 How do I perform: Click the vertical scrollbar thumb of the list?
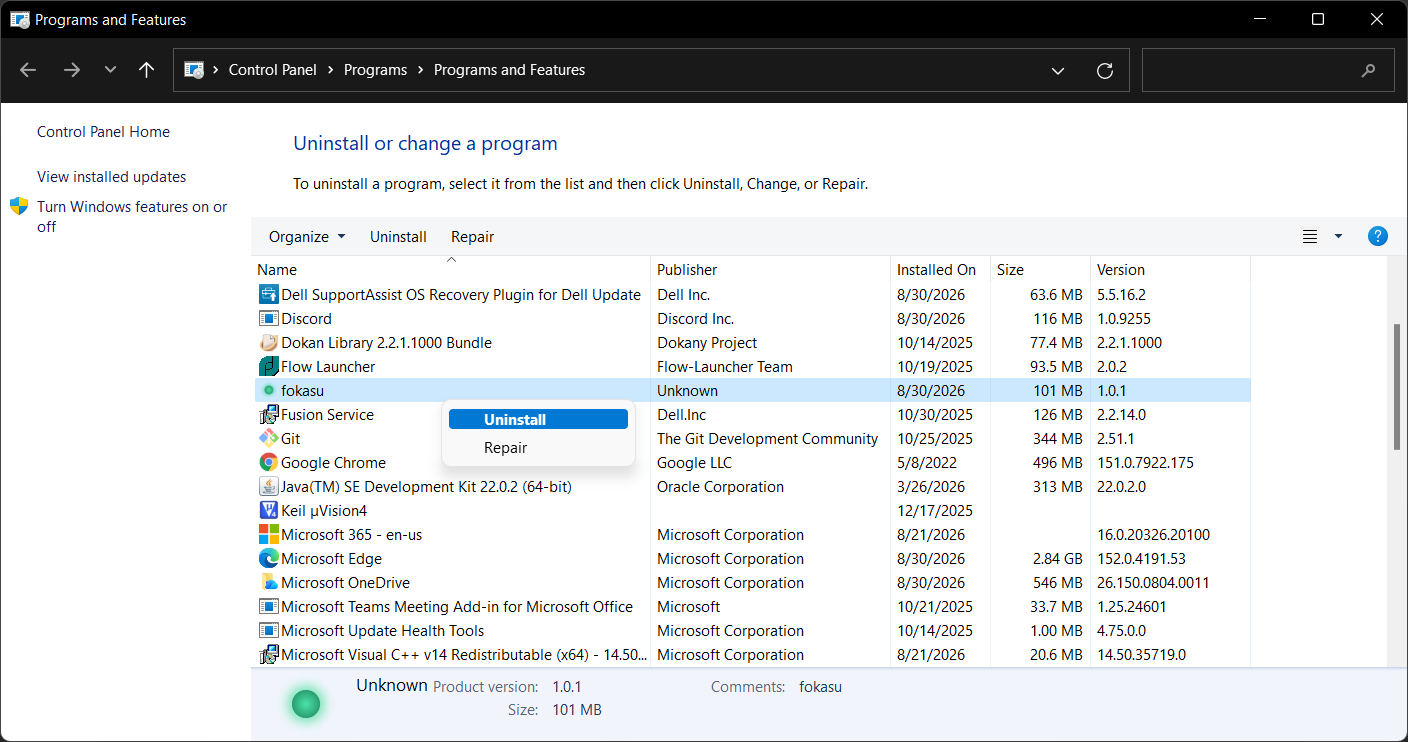coord(1397,386)
